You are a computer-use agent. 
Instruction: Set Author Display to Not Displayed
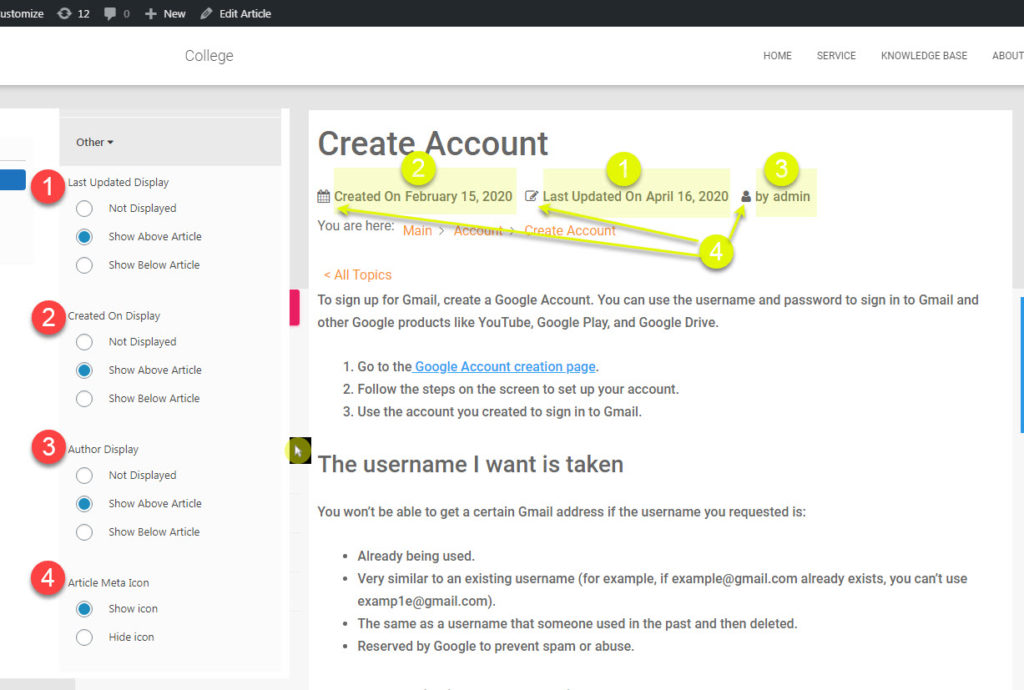(85, 475)
